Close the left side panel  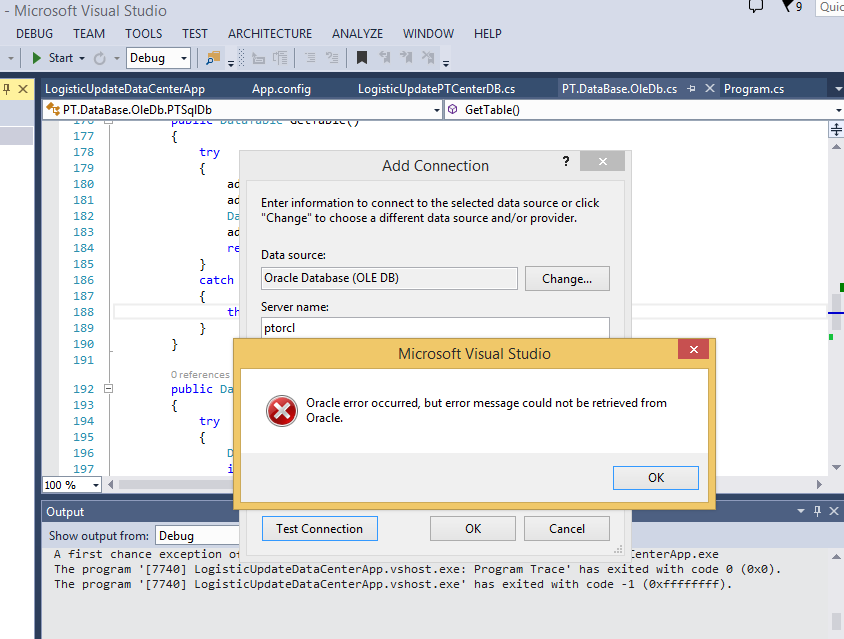[x=23, y=89]
